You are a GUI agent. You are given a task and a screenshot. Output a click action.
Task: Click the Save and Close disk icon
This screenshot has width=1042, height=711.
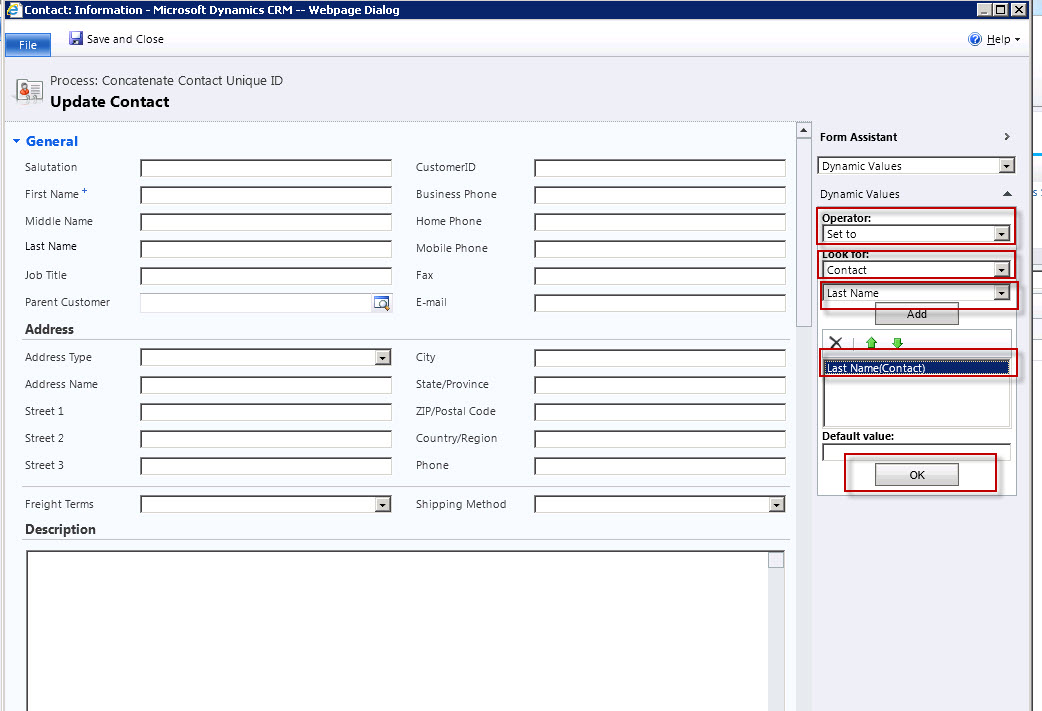pos(76,39)
